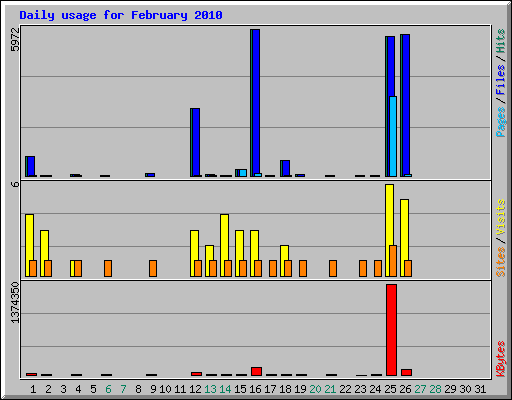Click green day label 7
Screen dimensions: 512x400
point(123,389)
